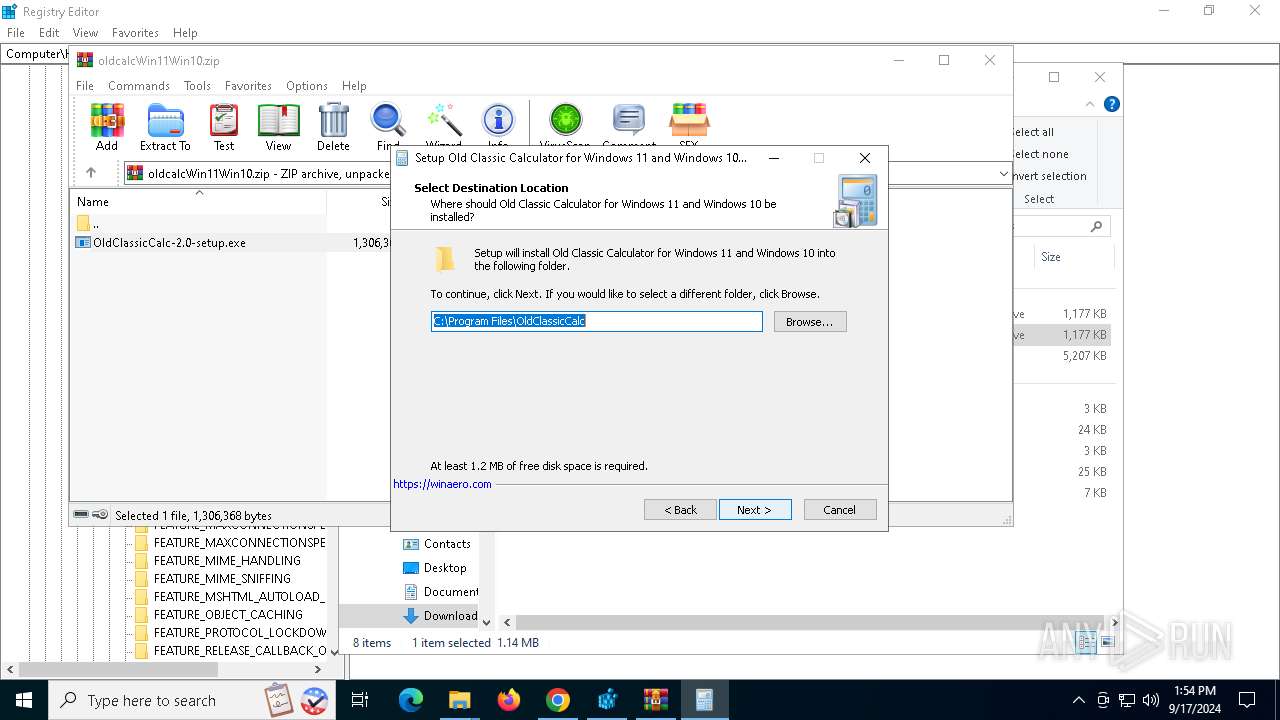
Task: Click the Back button in setup wizard
Action: 681,510
